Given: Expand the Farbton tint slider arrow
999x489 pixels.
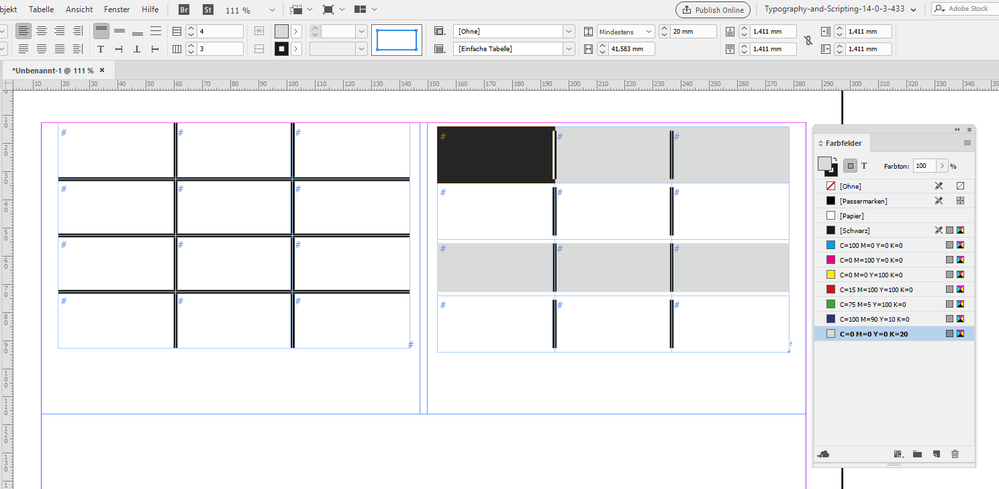Looking at the screenshot, I should click(942, 166).
